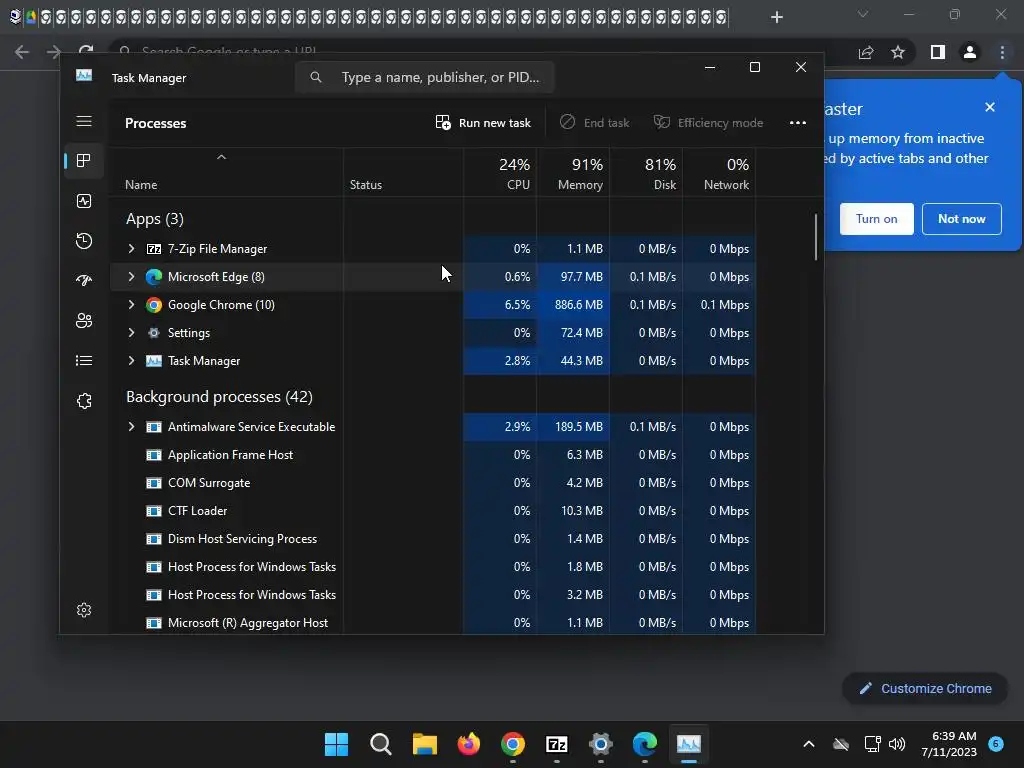1024x768 pixels.
Task: Open the Details page in sidebar
Action: (x=84, y=360)
